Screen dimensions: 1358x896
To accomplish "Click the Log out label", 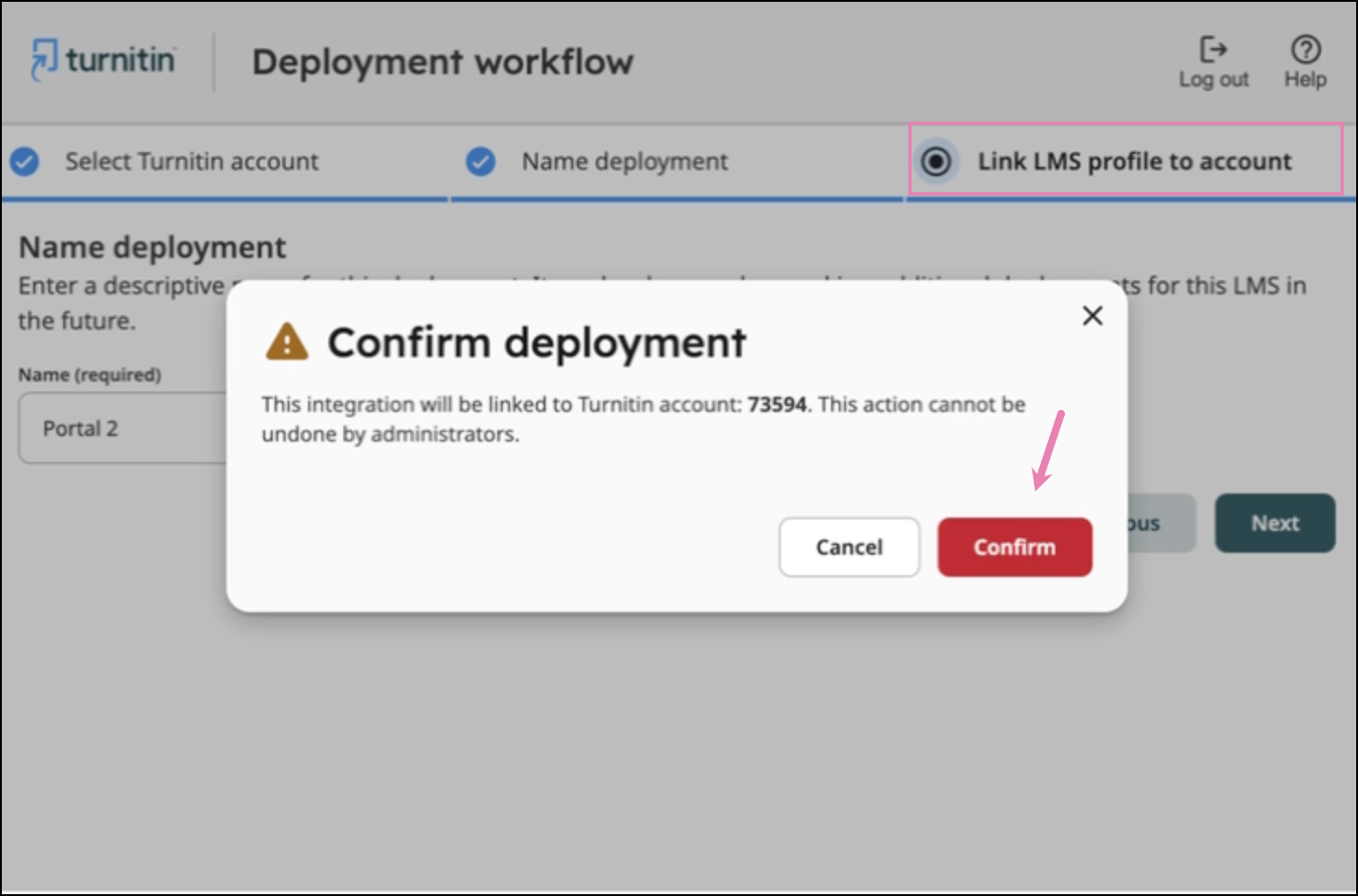I will point(1213,80).
